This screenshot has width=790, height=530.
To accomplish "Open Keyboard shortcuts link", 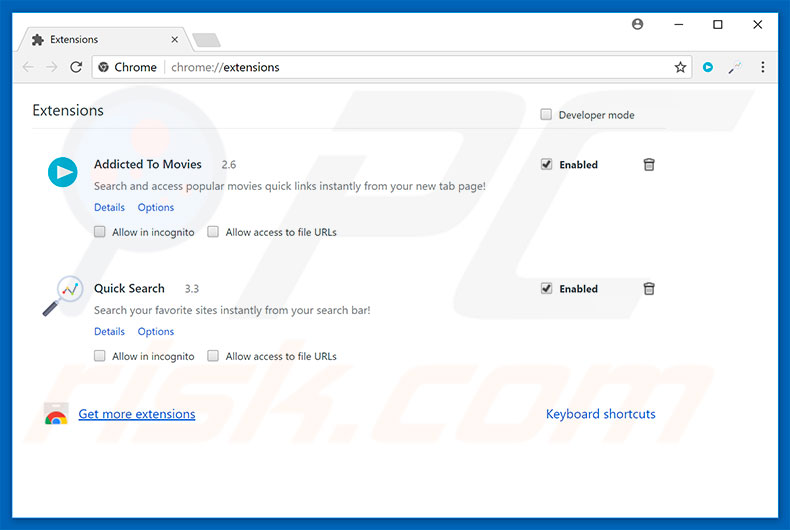I will click(x=601, y=414).
